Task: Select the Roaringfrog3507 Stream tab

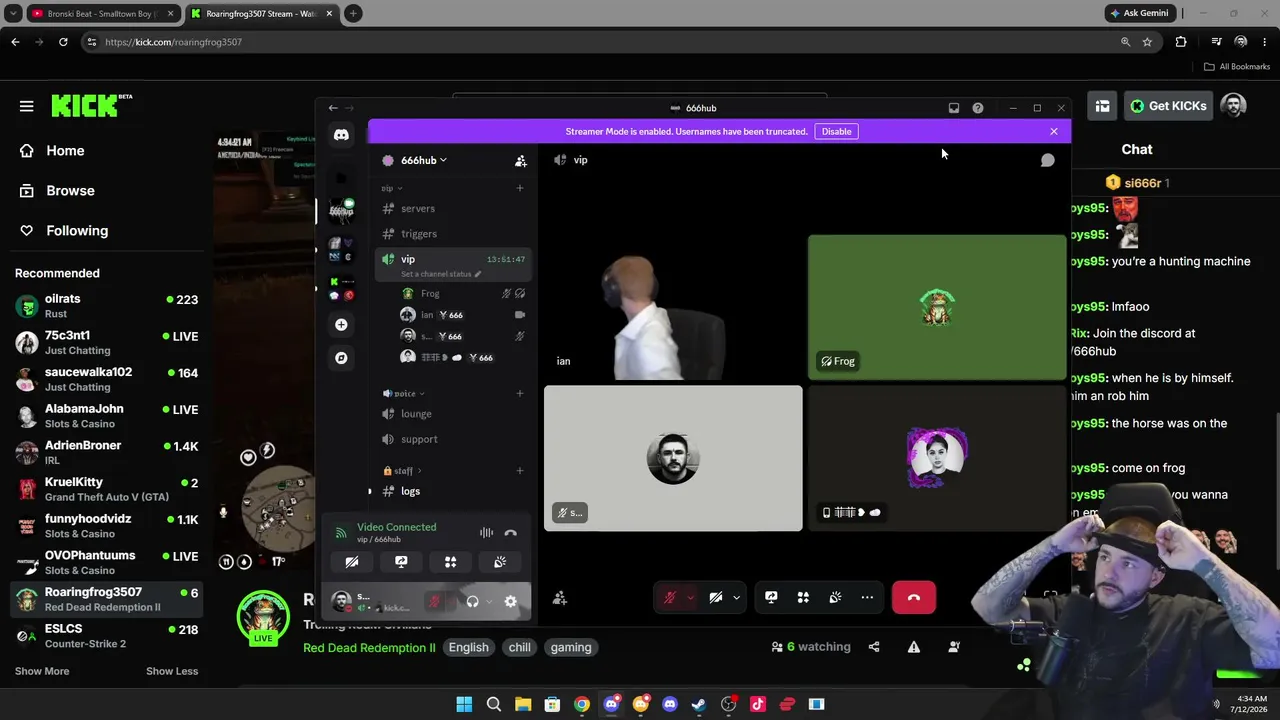Action: point(260,13)
